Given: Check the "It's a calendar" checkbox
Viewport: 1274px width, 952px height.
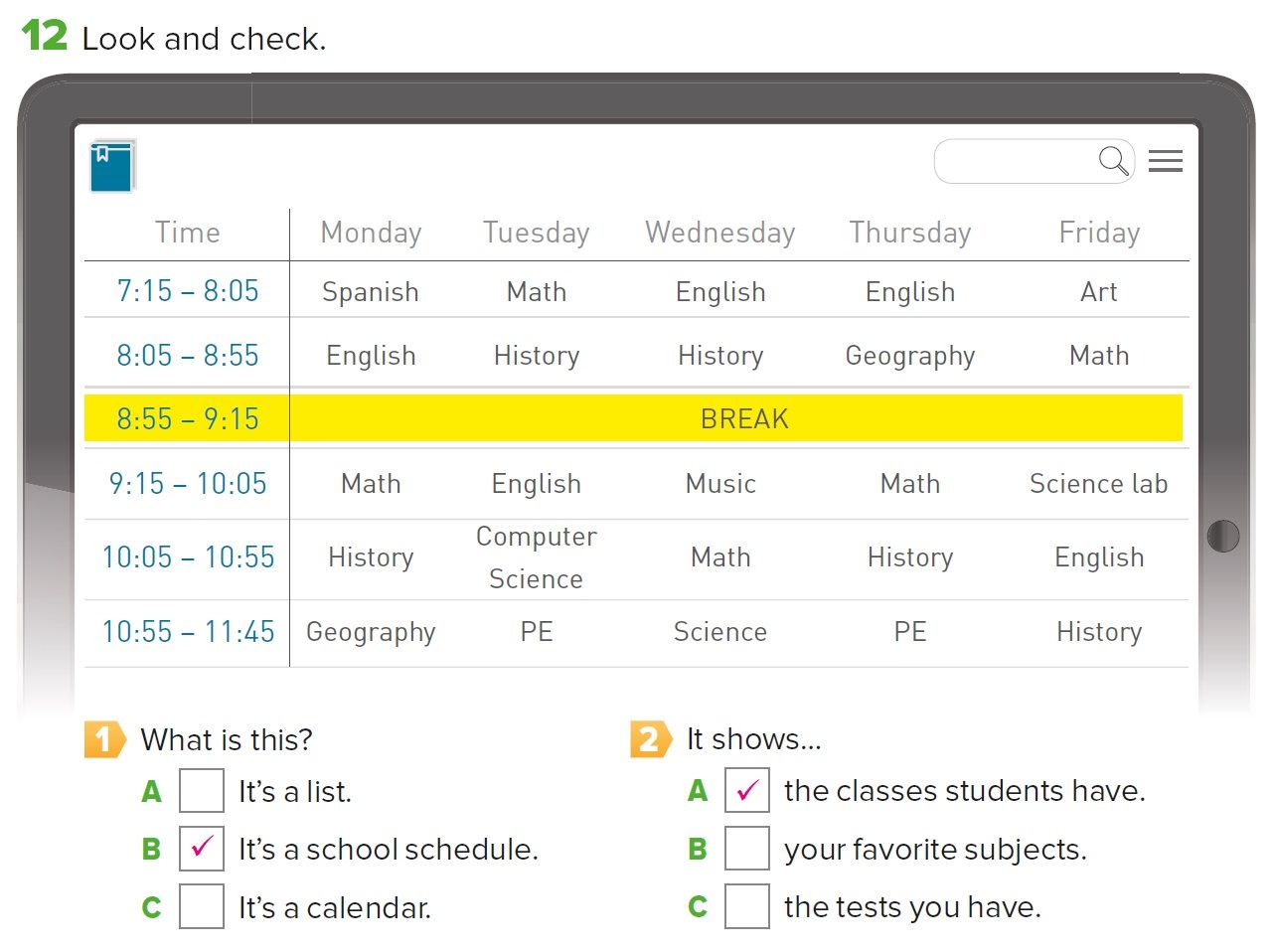Looking at the screenshot, I should point(201,906).
